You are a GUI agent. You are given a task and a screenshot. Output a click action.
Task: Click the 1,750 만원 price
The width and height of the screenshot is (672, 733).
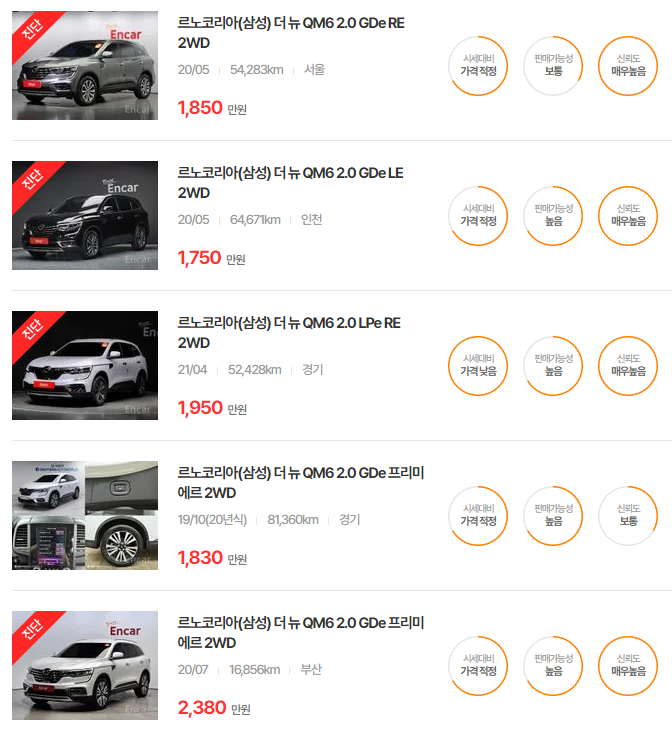(211, 258)
